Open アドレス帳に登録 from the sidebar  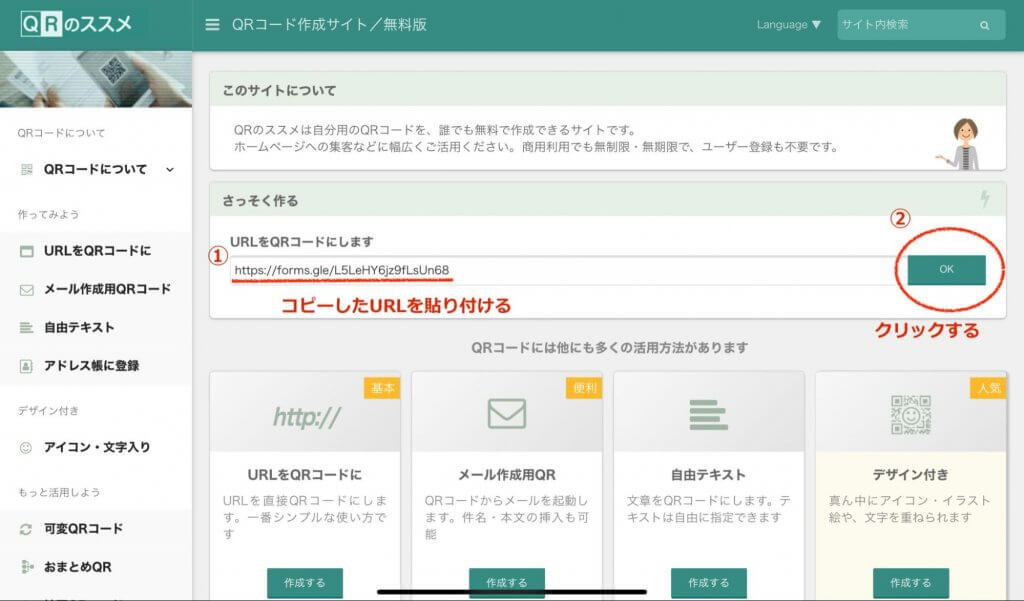[x=90, y=366]
